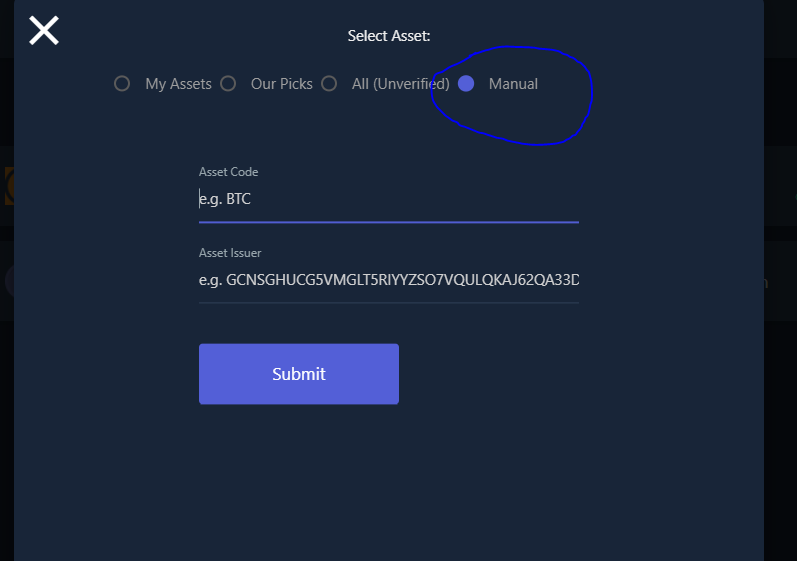
Task: Pick the Manual radio button
Action: tap(466, 84)
